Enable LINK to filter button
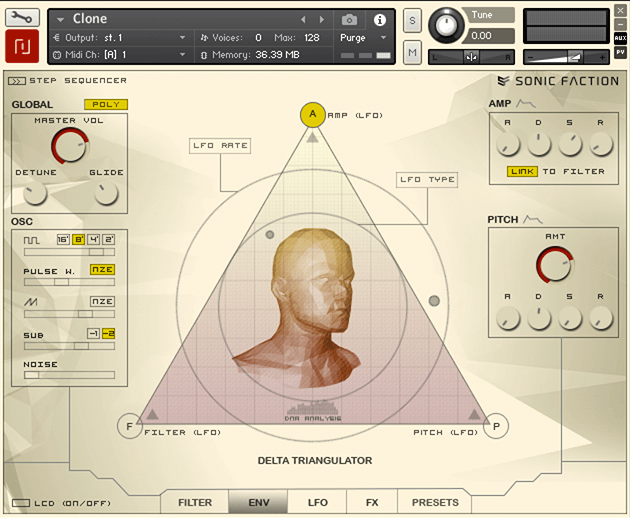The height and width of the screenshot is (518, 630). [x=521, y=171]
